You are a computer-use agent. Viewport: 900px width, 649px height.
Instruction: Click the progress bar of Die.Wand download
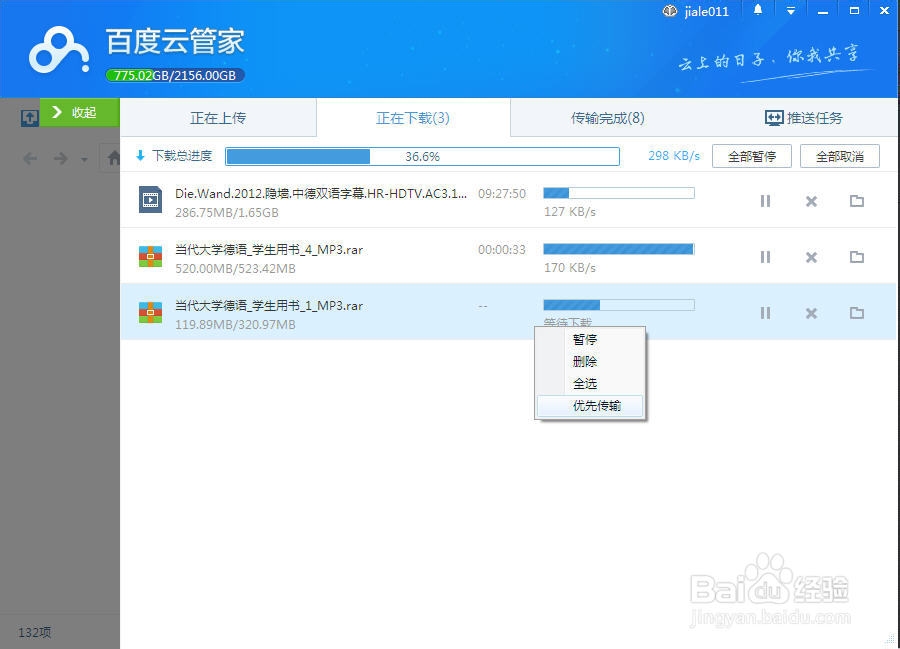619,193
